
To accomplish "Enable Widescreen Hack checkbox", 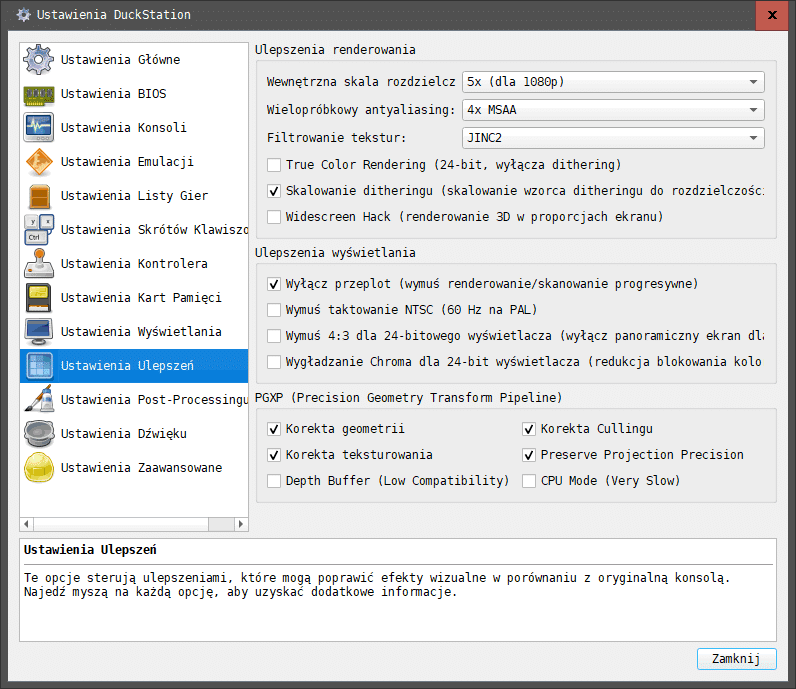I will (x=274, y=217).
